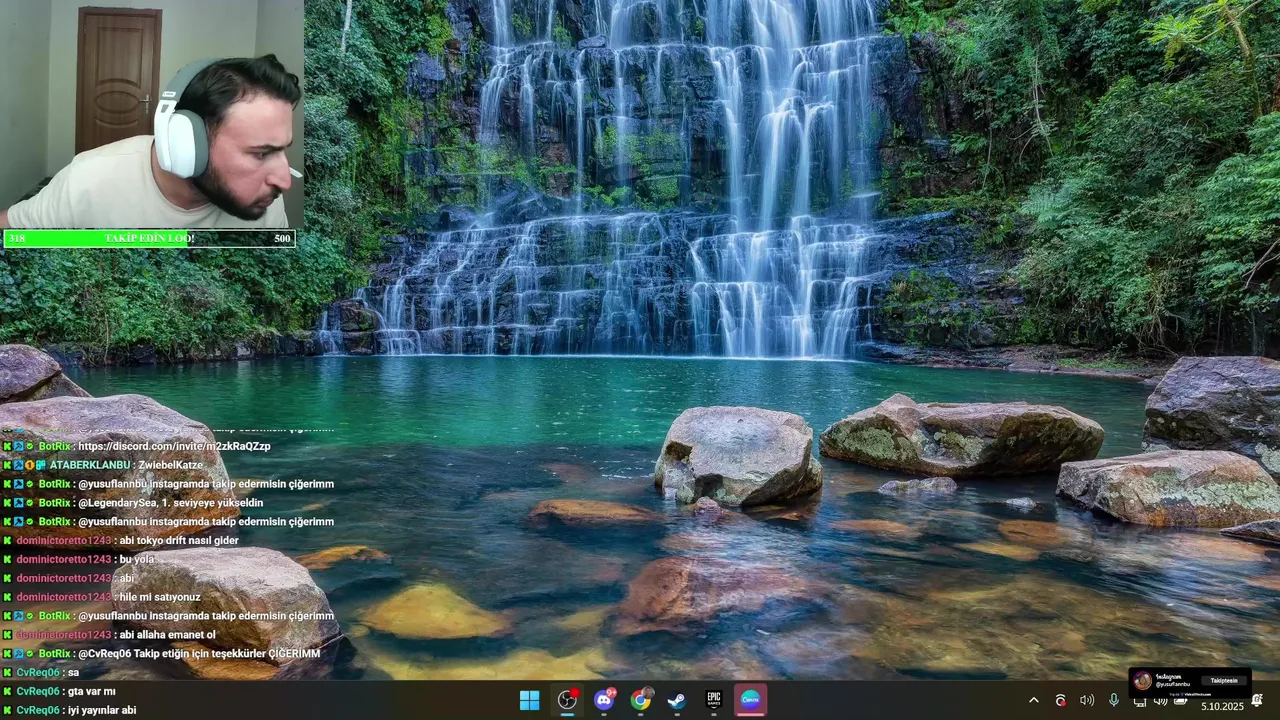Open OBS Studio from the taskbar
1280x720 pixels.
(567, 700)
